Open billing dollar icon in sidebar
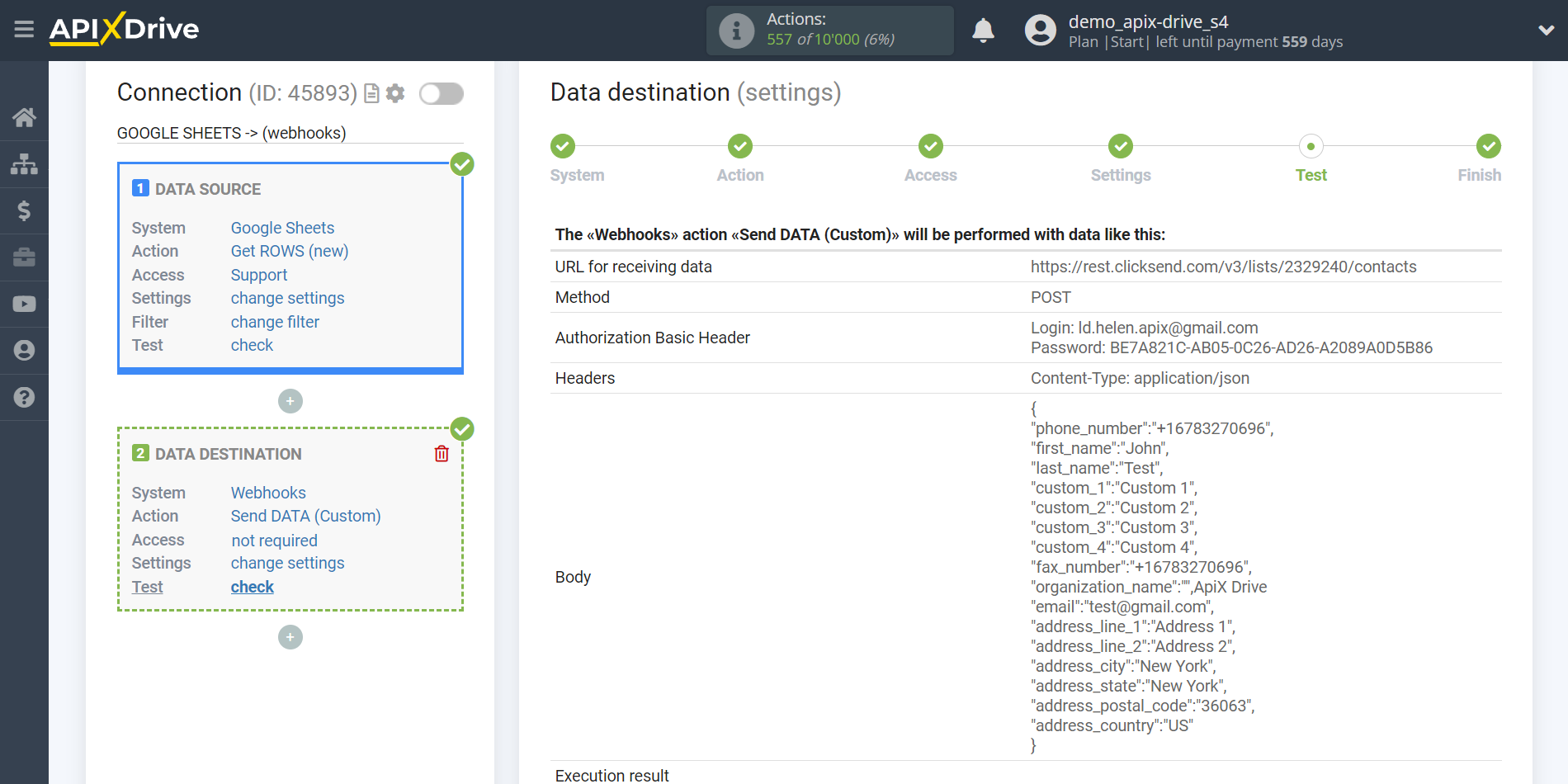Image resolution: width=1568 pixels, height=784 pixels. (x=24, y=210)
